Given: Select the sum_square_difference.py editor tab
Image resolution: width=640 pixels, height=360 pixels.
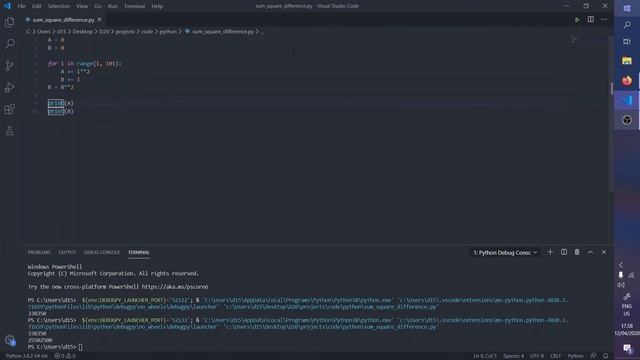Looking at the screenshot, I should click(x=63, y=20).
